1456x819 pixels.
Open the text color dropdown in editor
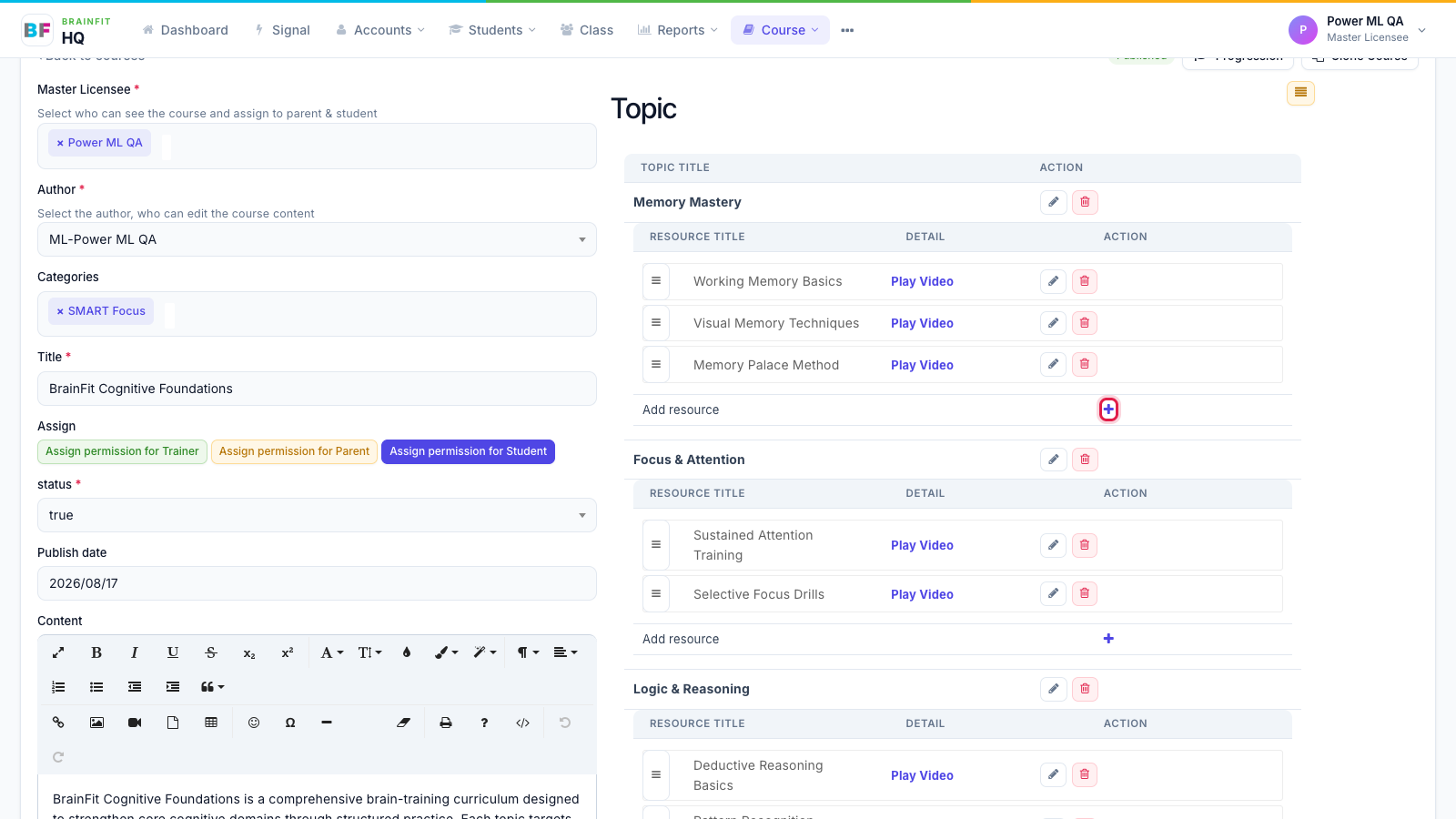click(332, 652)
